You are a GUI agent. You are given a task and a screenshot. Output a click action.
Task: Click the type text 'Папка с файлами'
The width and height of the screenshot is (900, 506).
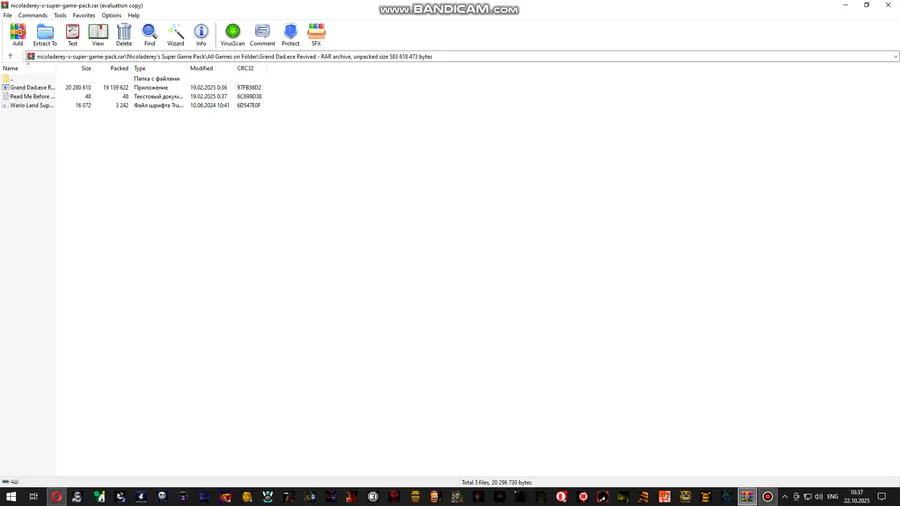coord(157,79)
